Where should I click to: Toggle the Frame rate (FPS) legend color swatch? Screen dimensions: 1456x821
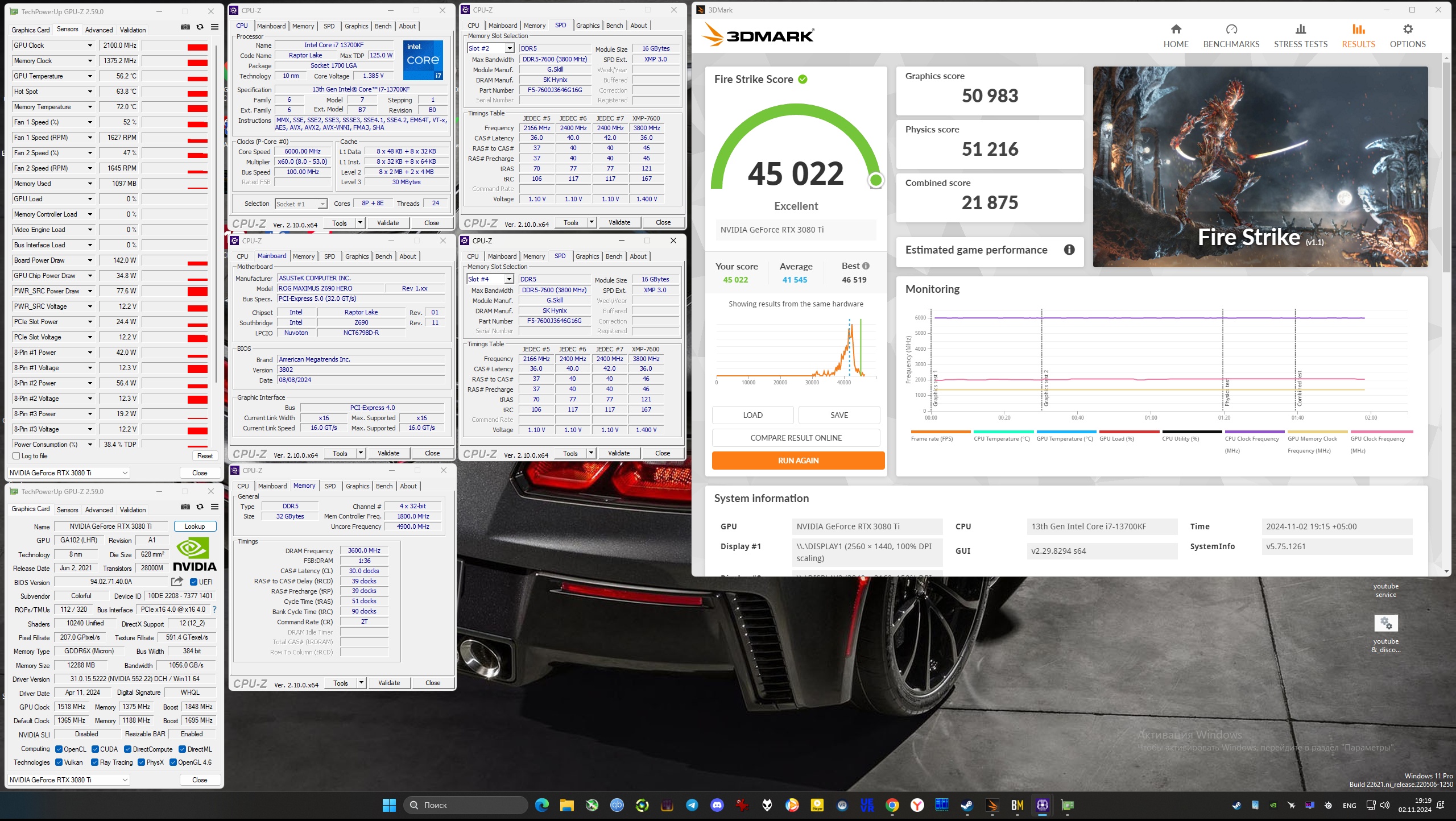[x=940, y=432]
